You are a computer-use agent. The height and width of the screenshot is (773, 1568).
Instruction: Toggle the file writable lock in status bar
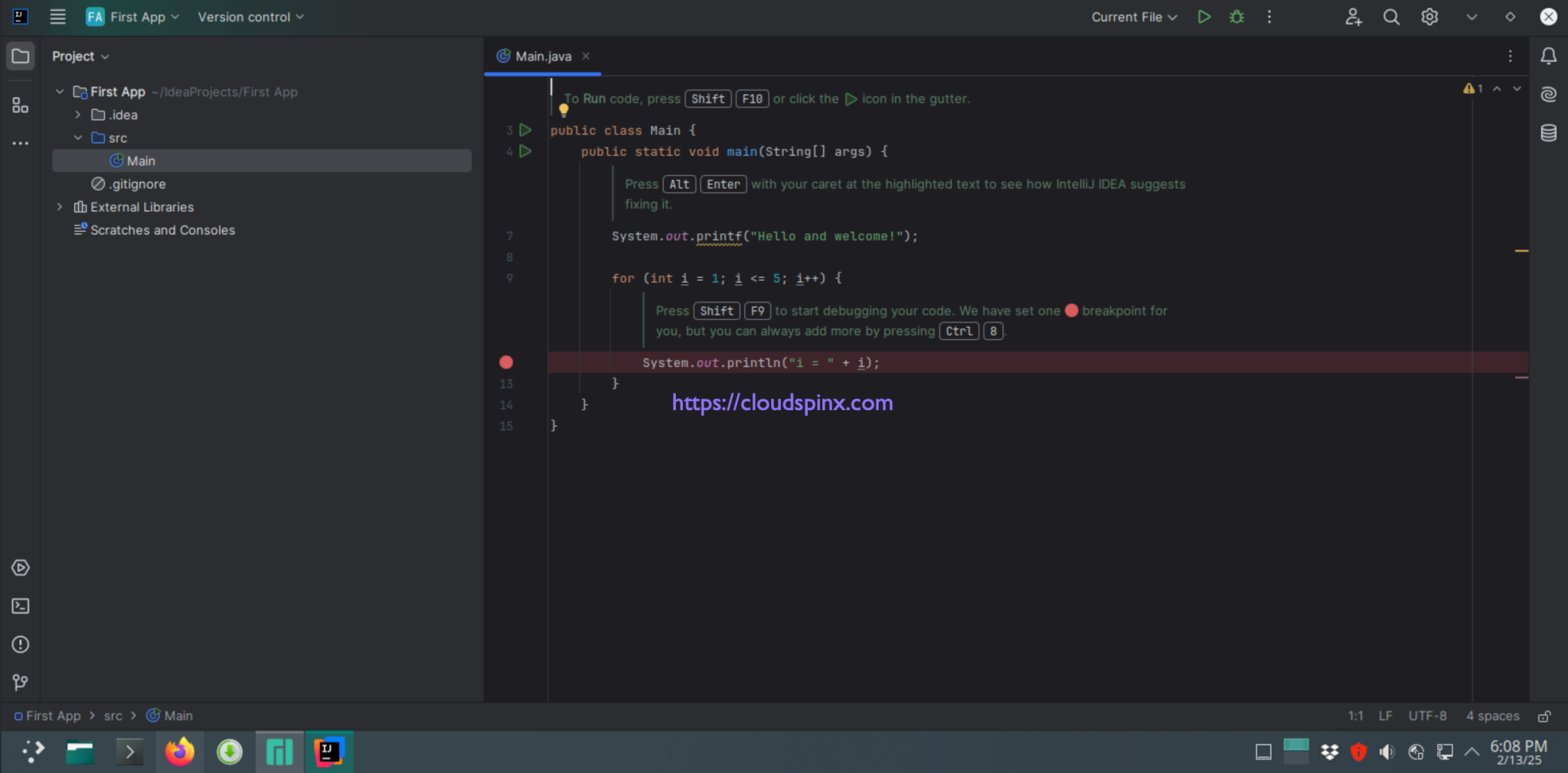pos(1544,716)
